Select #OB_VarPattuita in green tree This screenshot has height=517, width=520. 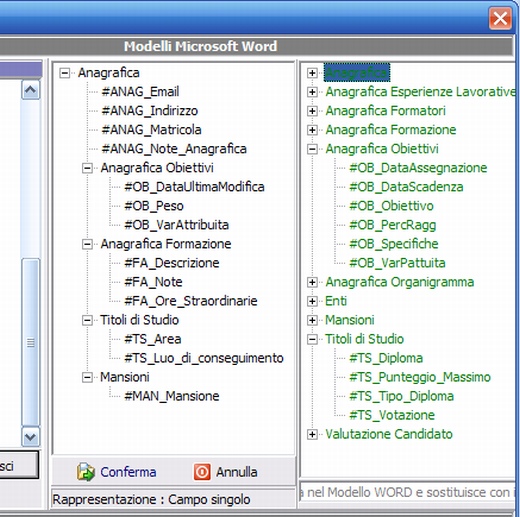pos(397,263)
